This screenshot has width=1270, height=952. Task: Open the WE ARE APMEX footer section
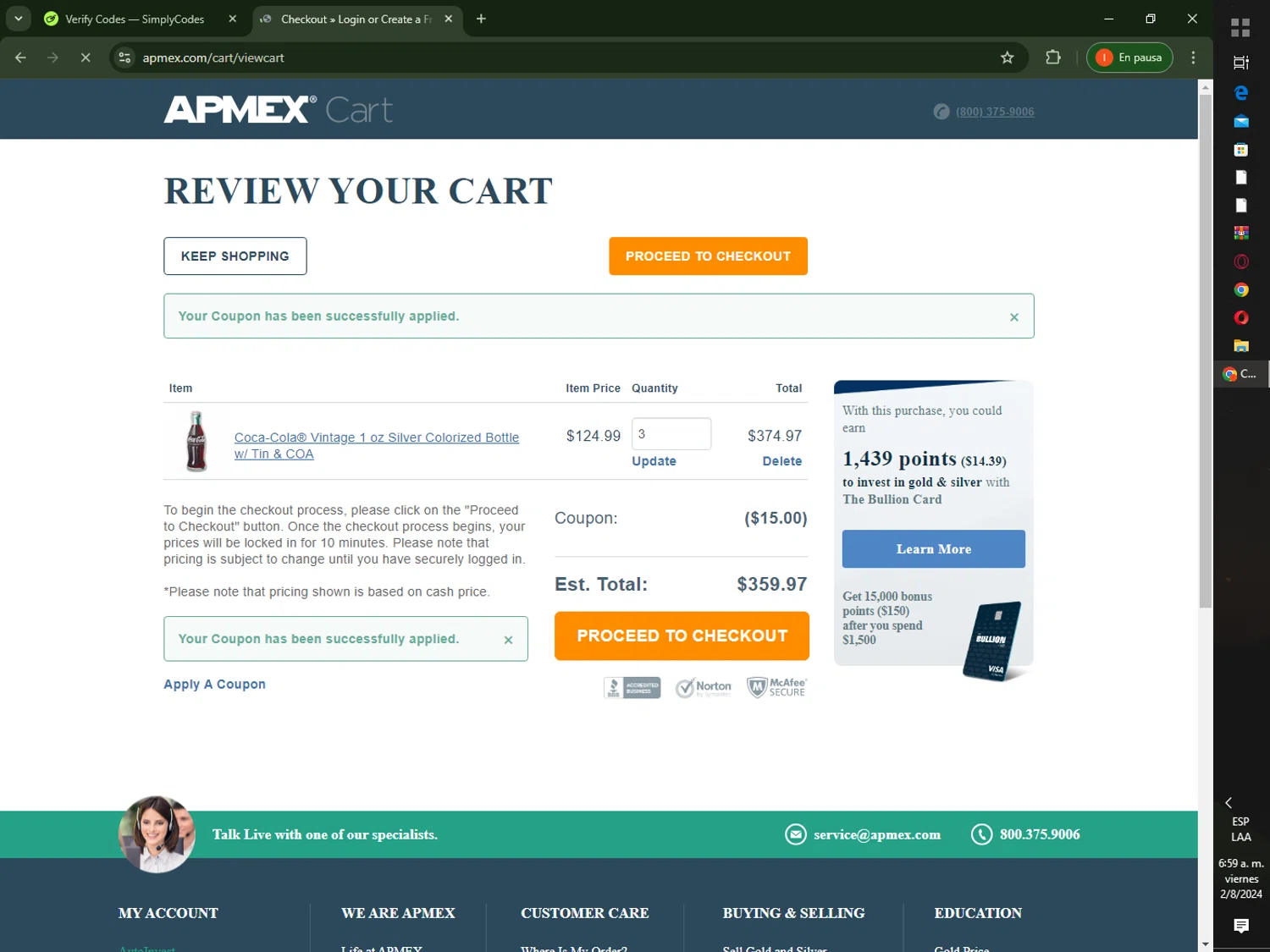tap(398, 913)
